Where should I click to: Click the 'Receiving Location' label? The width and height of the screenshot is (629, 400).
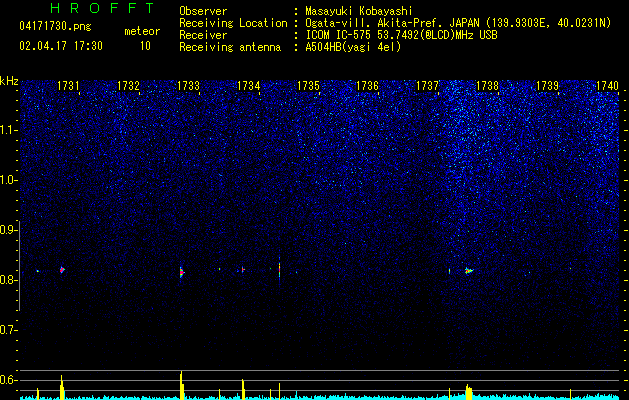[233, 23]
